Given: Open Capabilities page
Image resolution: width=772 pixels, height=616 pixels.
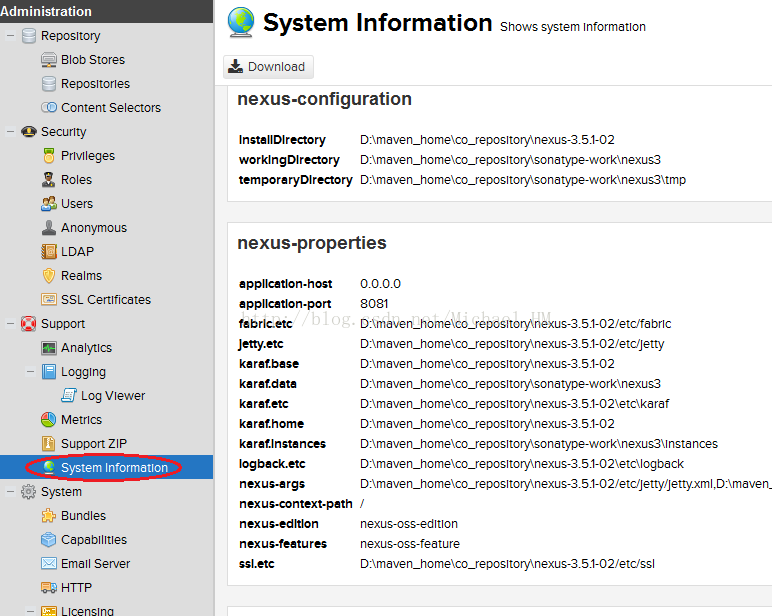Looking at the screenshot, I should coord(94,540).
